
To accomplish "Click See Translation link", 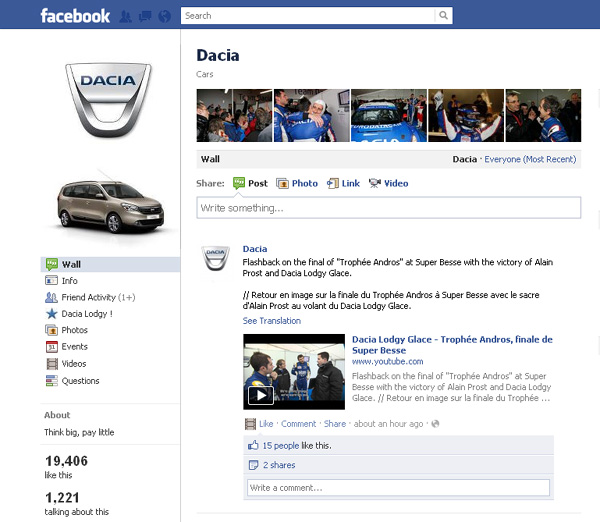I will coord(271,321).
